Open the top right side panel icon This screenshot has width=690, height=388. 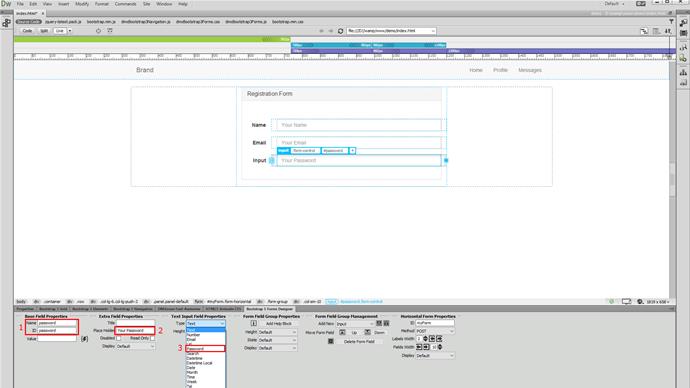pyautogui.click(x=683, y=23)
